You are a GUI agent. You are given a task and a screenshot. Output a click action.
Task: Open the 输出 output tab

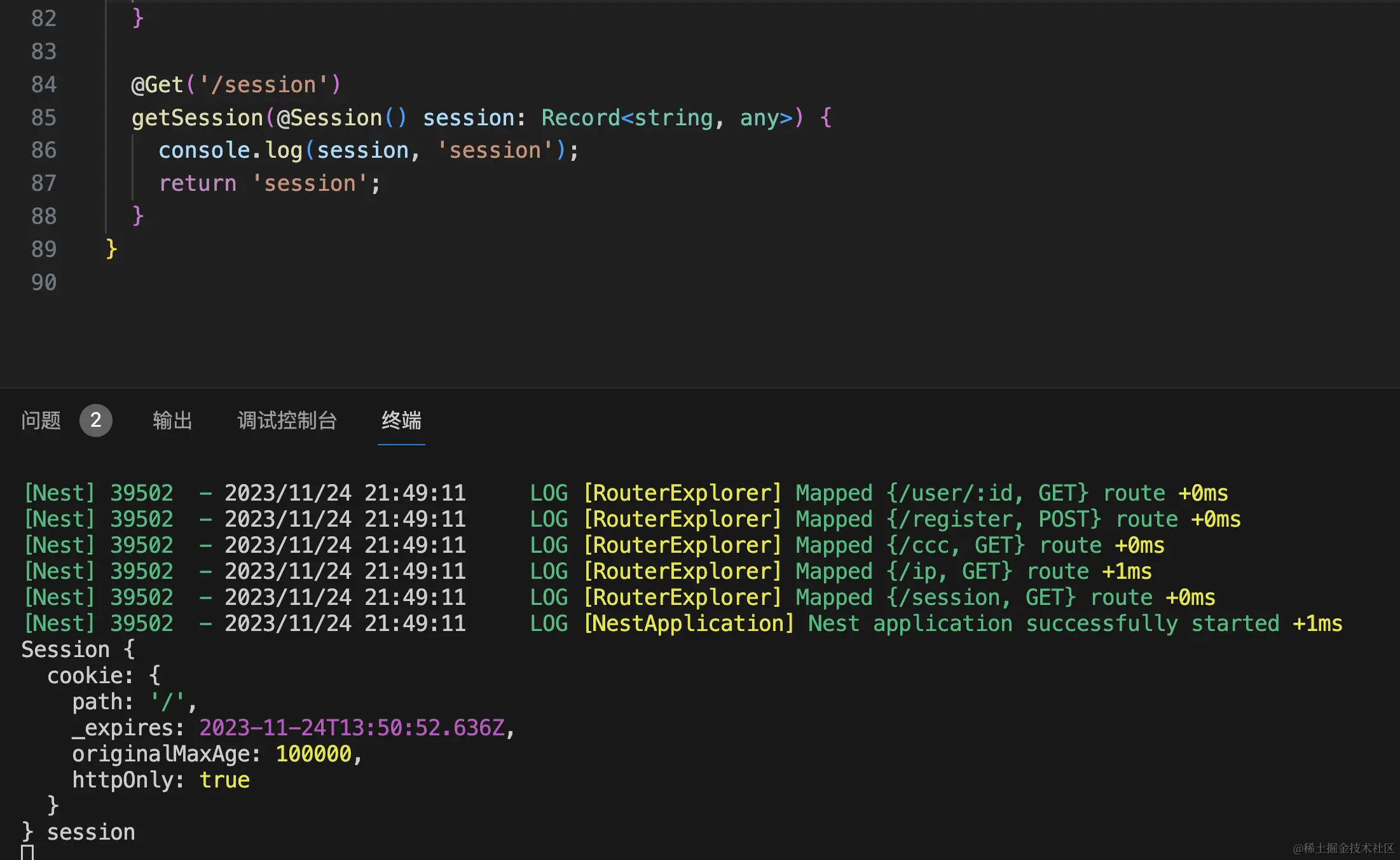tap(172, 420)
